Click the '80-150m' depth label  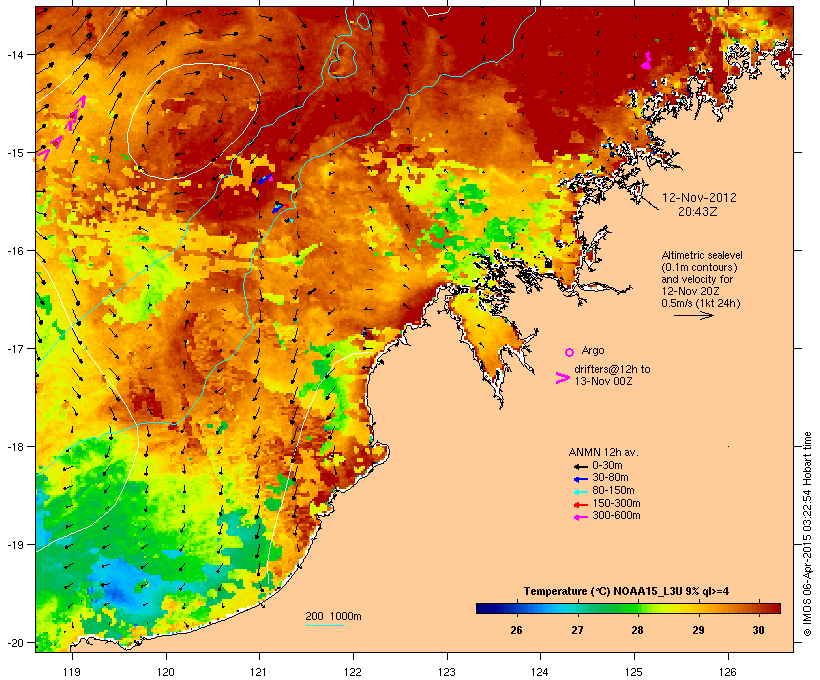[x=613, y=491]
